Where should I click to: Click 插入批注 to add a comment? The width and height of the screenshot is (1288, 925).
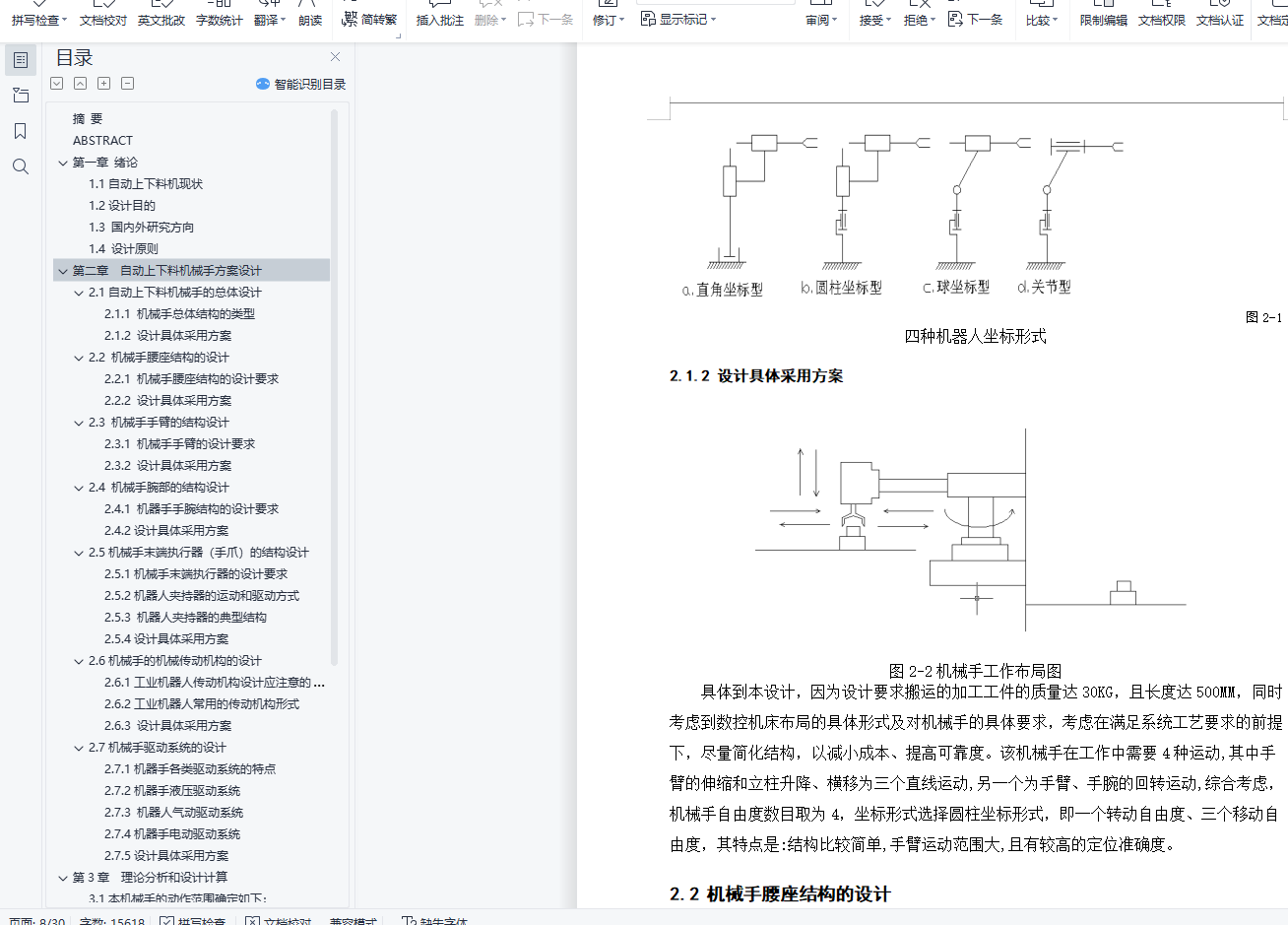440,20
